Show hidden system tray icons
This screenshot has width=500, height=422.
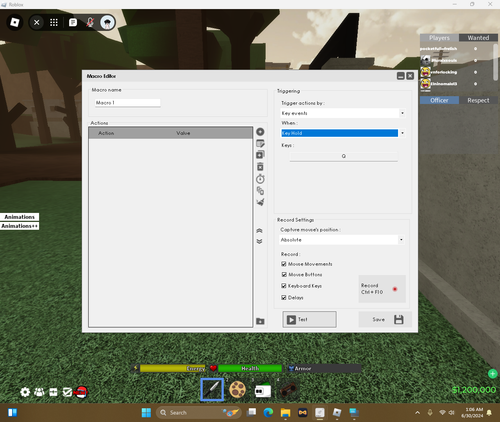417,413
